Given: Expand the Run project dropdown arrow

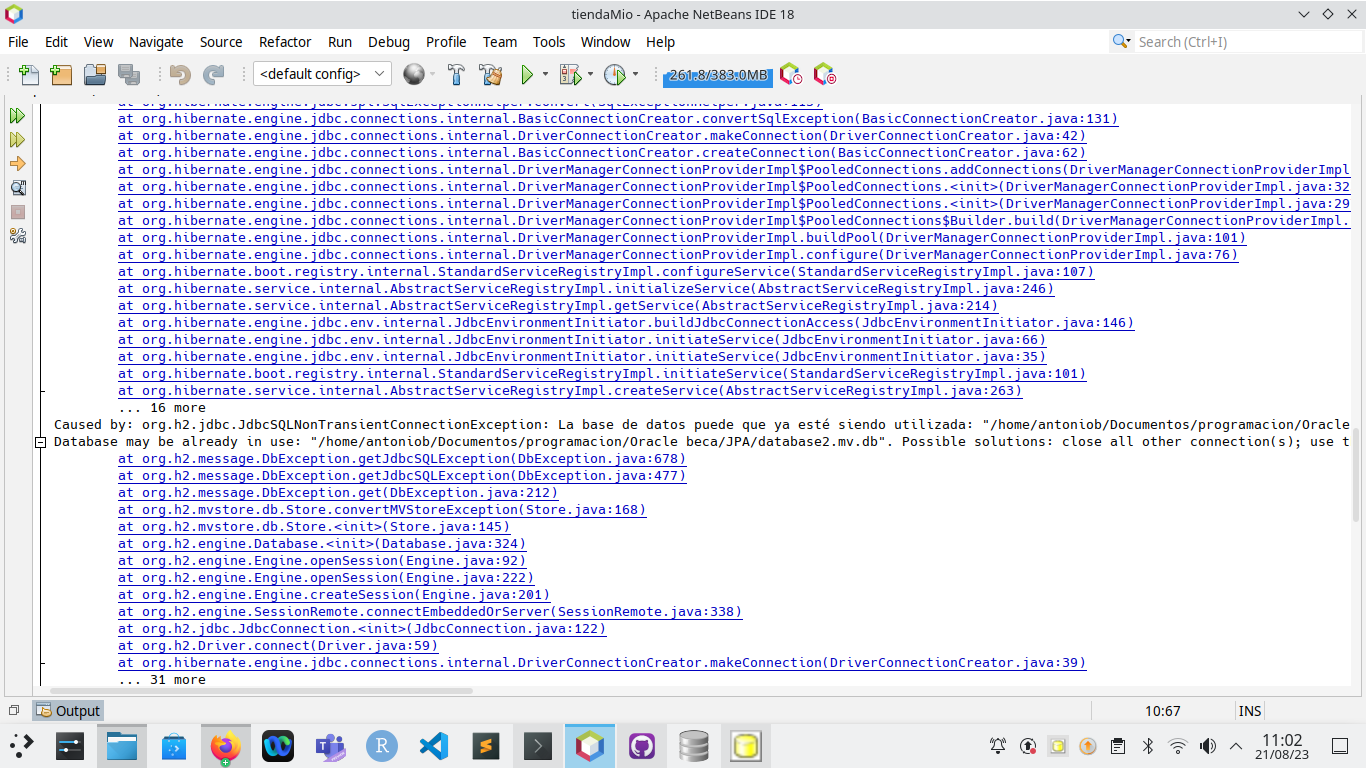Looking at the screenshot, I should click(x=545, y=74).
